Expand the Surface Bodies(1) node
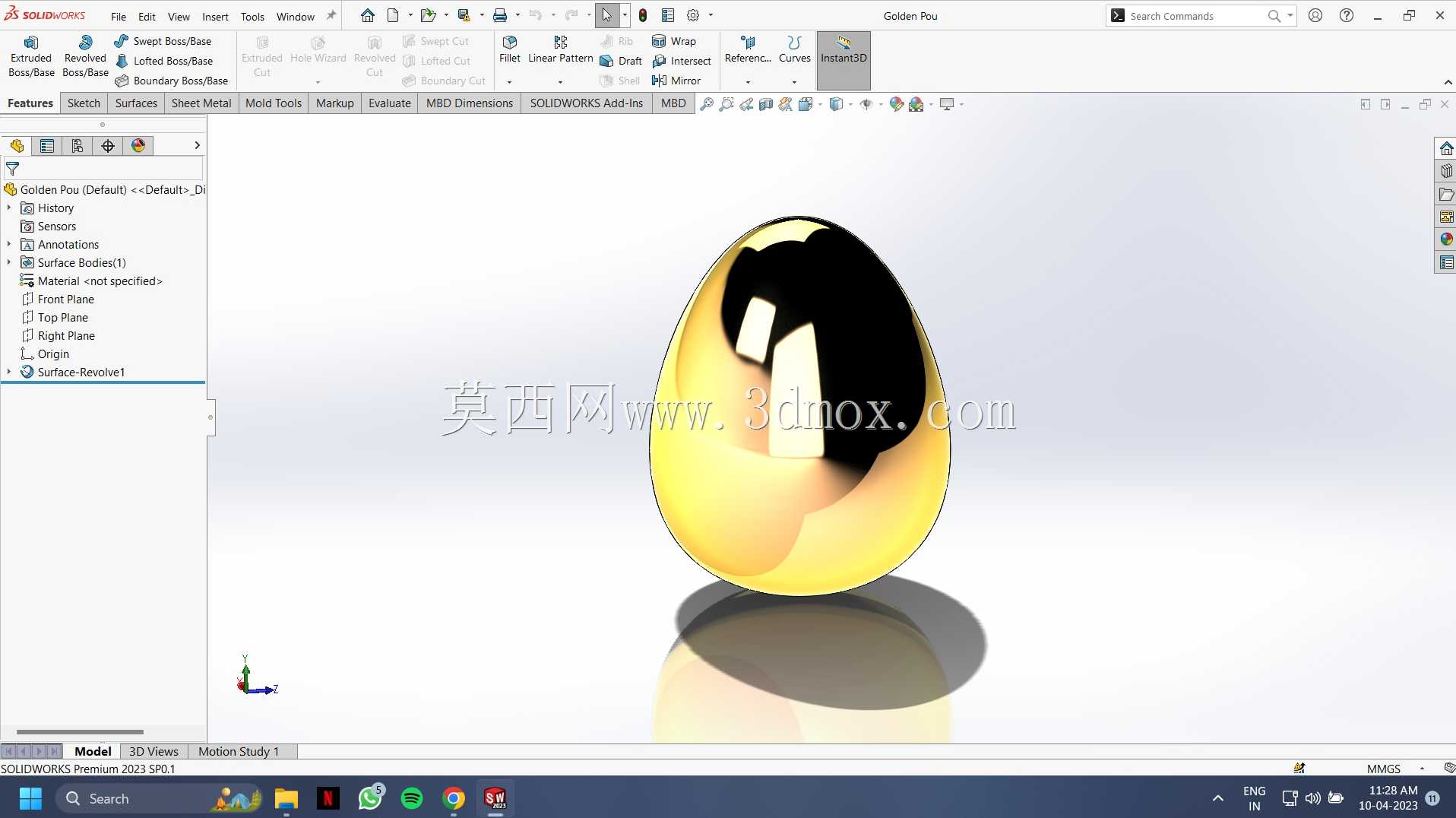This screenshot has width=1456, height=818. [9, 262]
